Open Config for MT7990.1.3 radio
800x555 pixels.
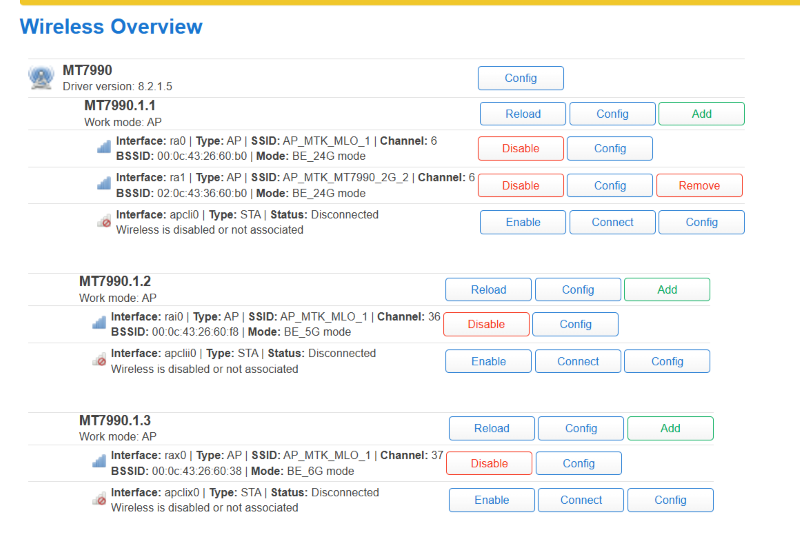pos(581,428)
